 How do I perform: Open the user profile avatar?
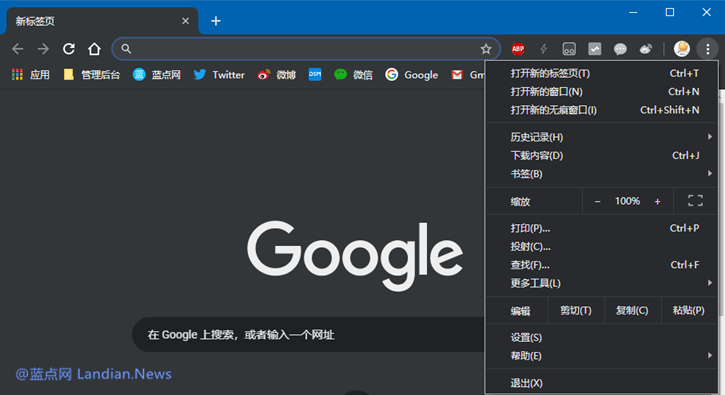point(682,49)
